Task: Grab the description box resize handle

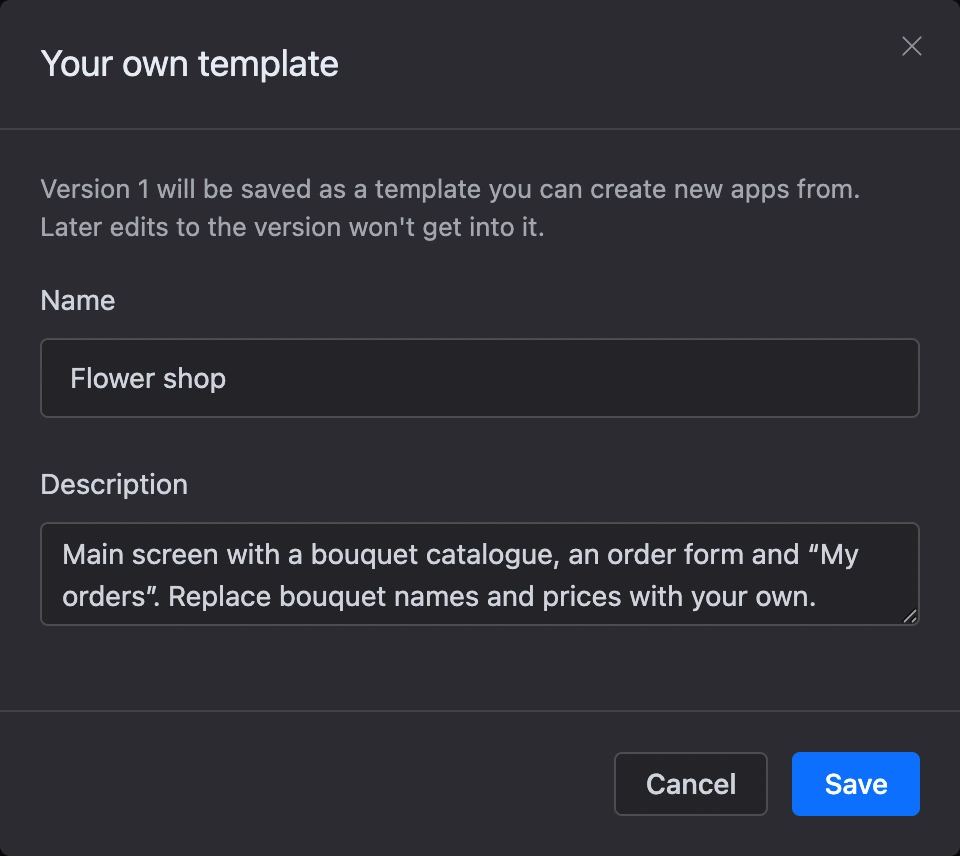Action: pos(910,616)
